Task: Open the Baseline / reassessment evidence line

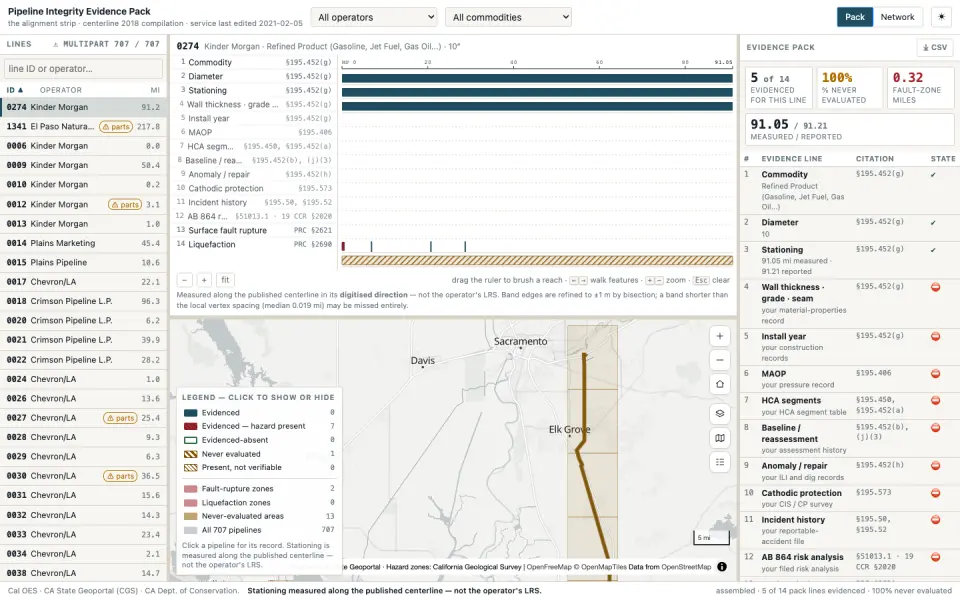Action: (850, 438)
